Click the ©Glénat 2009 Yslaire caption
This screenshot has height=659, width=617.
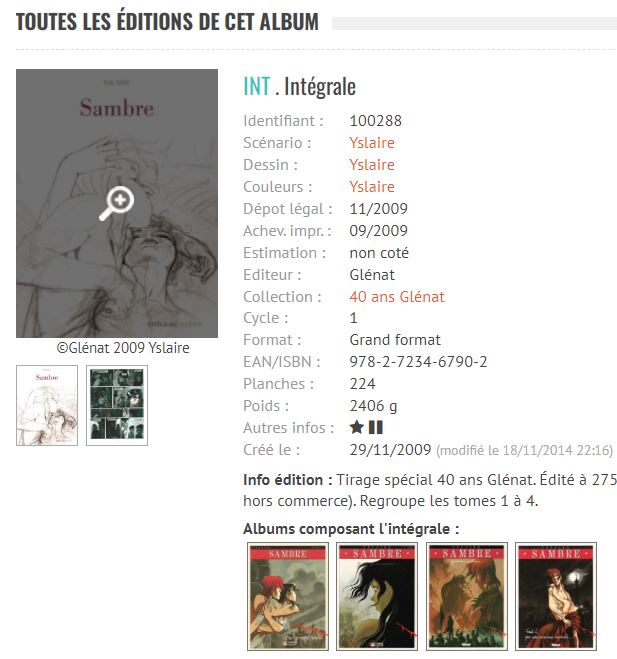pos(123,348)
